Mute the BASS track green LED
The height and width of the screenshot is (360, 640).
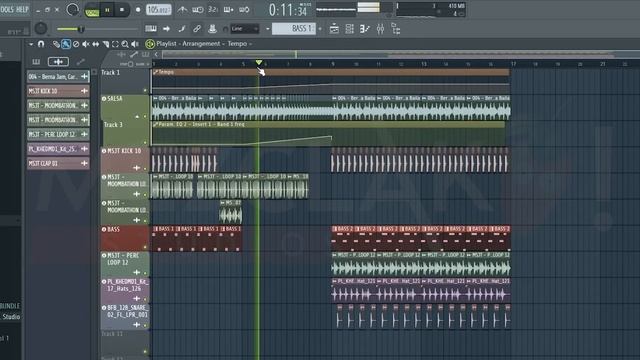(x=145, y=247)
